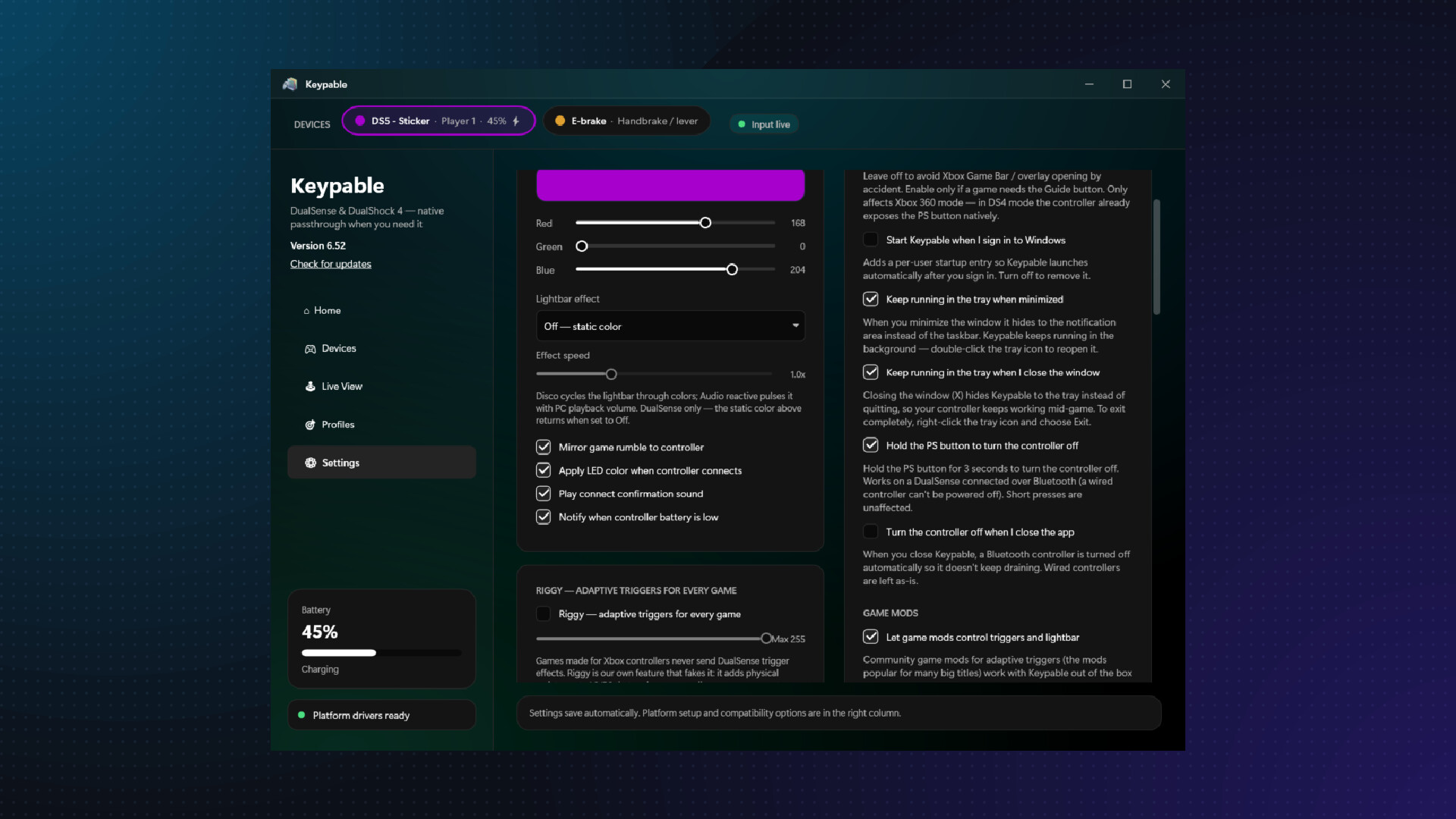
Task: Click the Effect speed slider handle
Action: click(x=611, y=375)
